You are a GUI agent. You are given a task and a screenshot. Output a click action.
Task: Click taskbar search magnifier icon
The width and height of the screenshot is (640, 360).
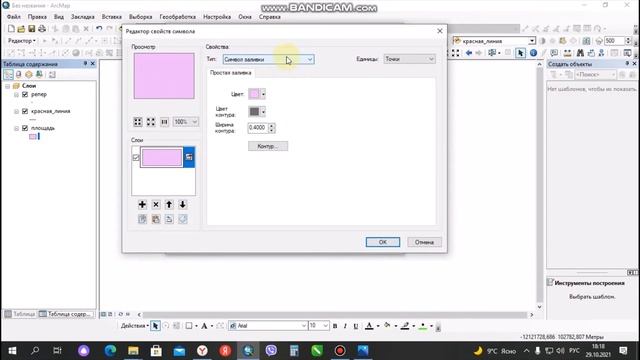pyautogui.click(x=35, y=351)
